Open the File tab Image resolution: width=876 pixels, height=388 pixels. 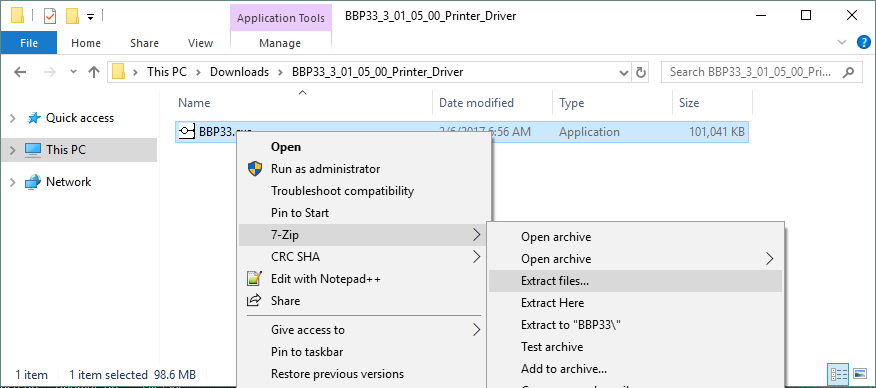tap(28, 43)
